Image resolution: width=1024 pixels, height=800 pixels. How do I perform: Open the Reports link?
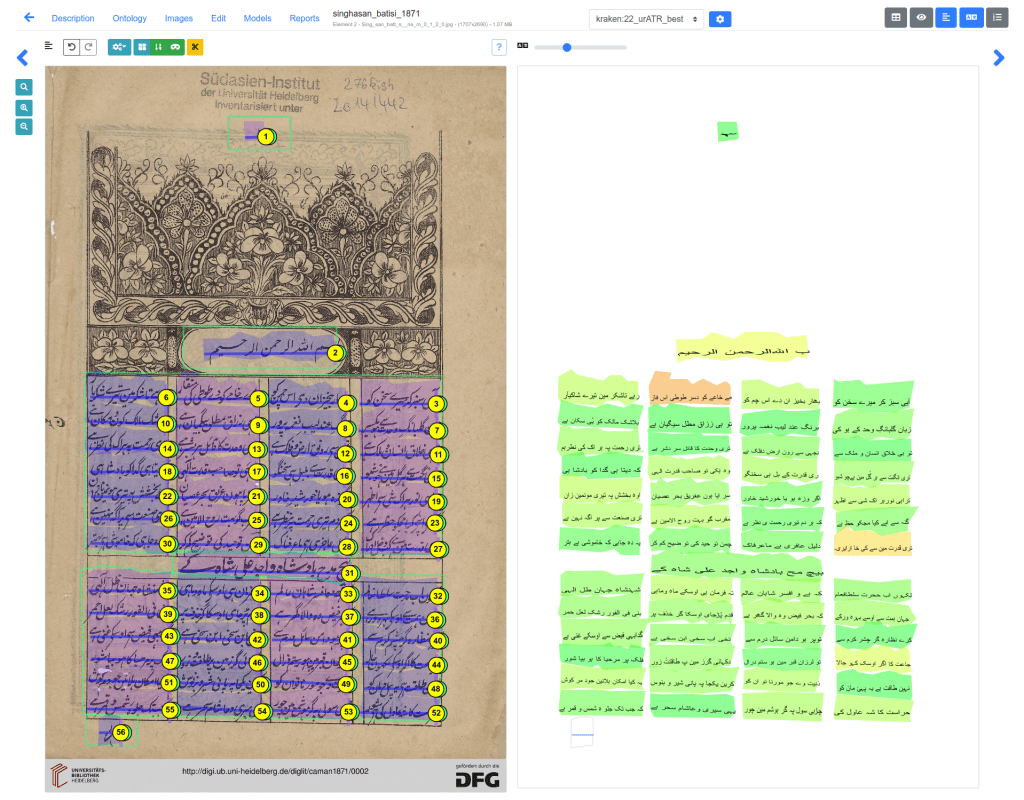click(x=304, y=19)
